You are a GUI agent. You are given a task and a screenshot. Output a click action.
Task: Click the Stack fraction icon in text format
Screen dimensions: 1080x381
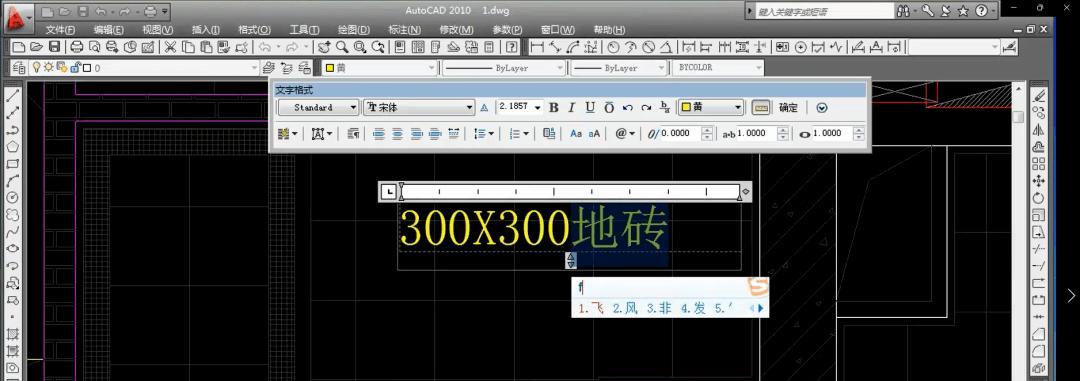coord(665,107)
